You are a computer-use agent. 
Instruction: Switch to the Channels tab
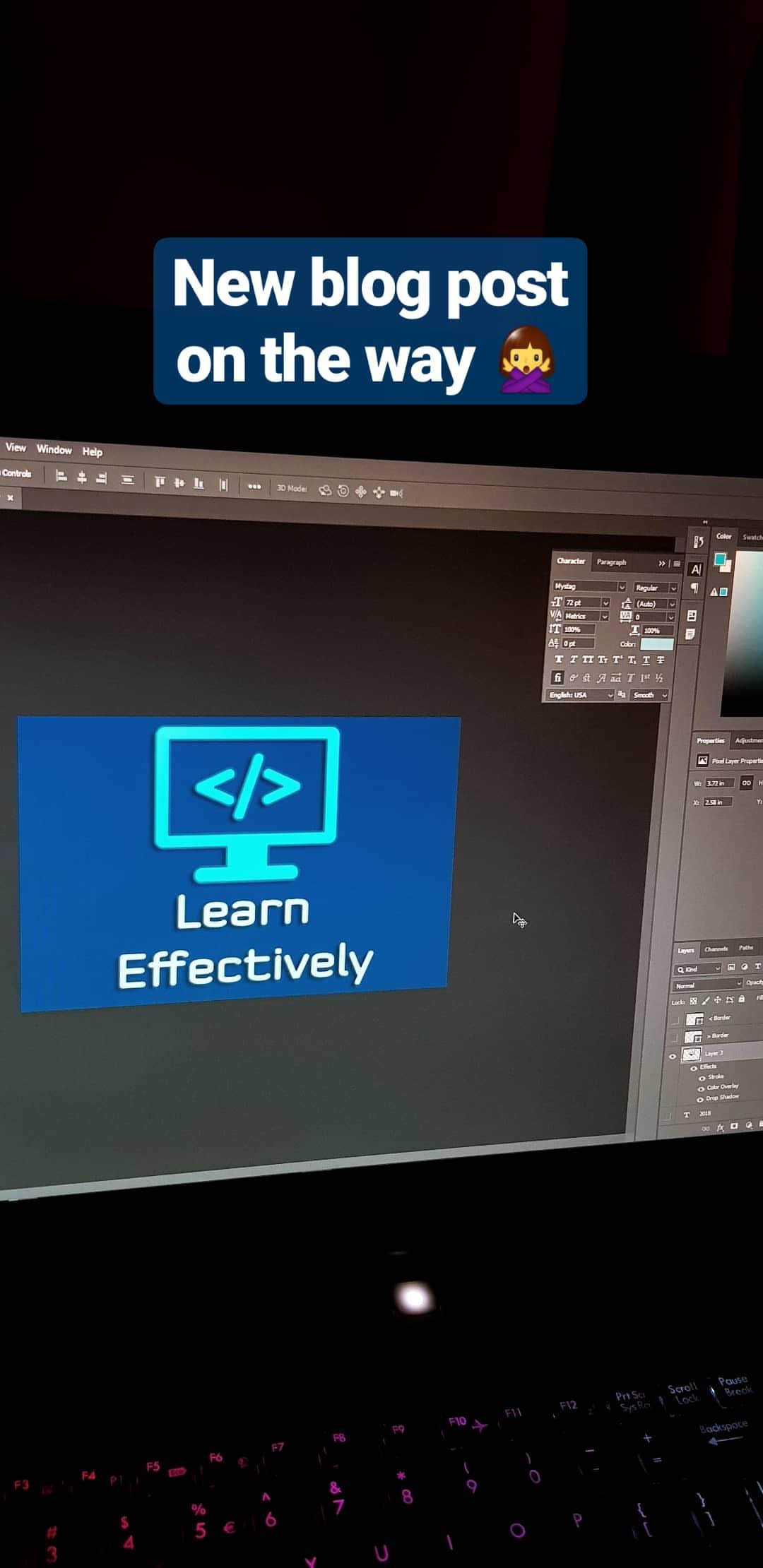click(x=716, y=949)
